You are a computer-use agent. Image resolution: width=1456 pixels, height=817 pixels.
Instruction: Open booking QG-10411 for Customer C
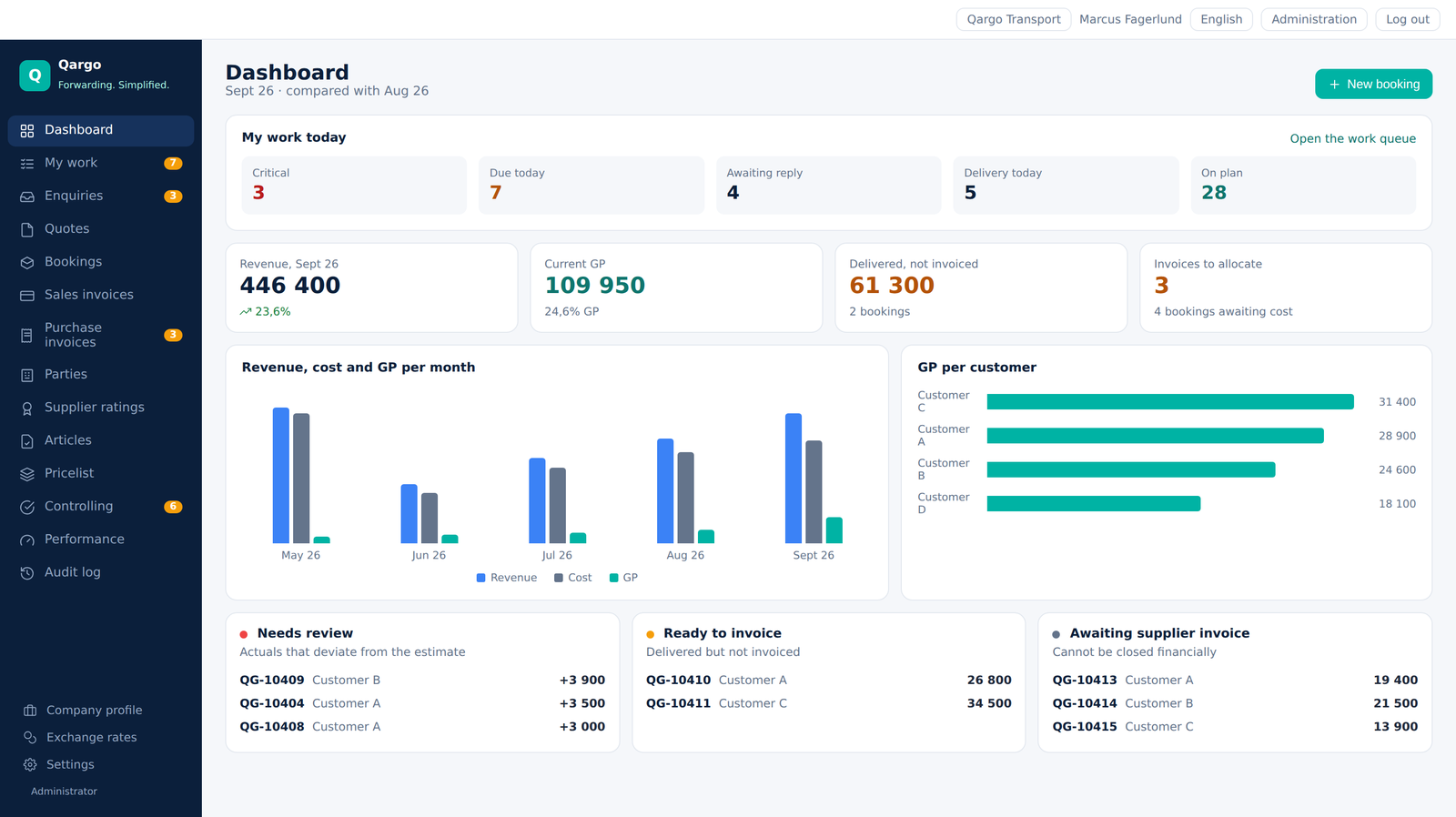[828, 703]
